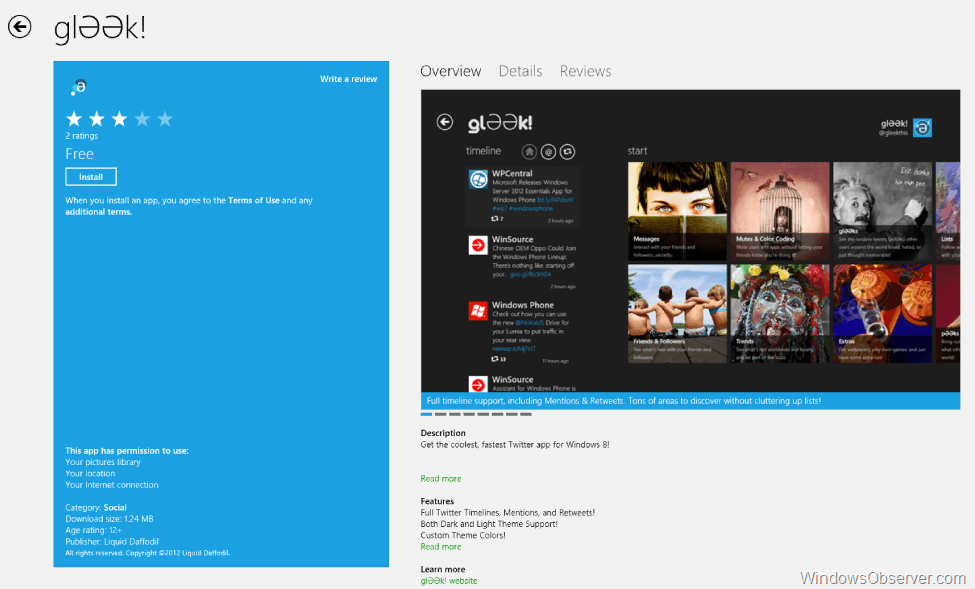This screenshot has height=589, width=975.
Task: Click the @ mentions icon next to timeline
Action: coord(547,151)
